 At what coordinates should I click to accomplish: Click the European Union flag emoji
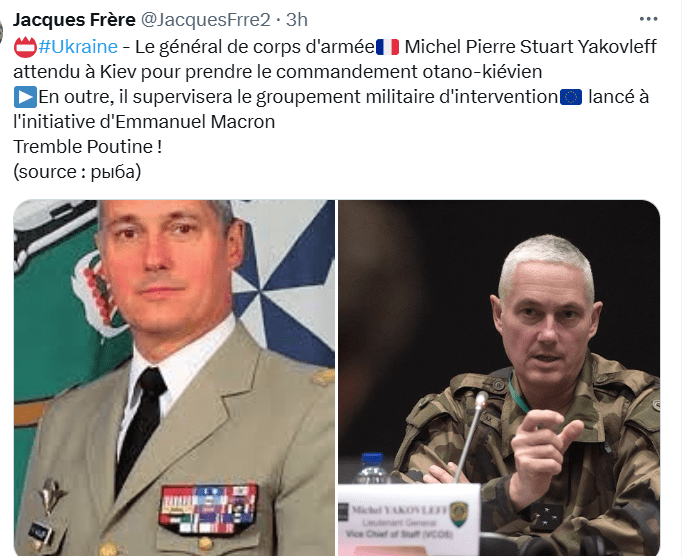click(x=571, y=97)
